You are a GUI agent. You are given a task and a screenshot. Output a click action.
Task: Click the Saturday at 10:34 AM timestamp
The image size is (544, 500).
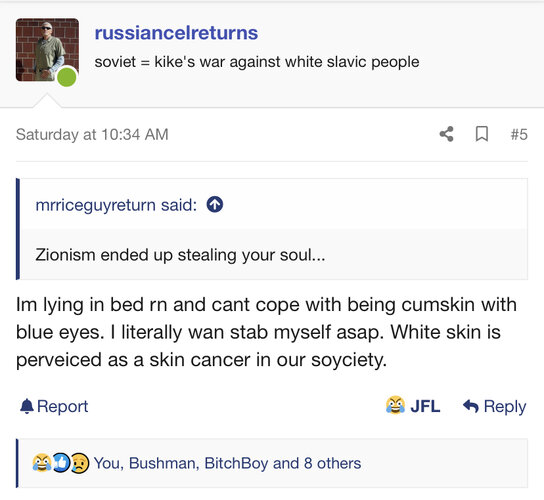tap(92, 135)
